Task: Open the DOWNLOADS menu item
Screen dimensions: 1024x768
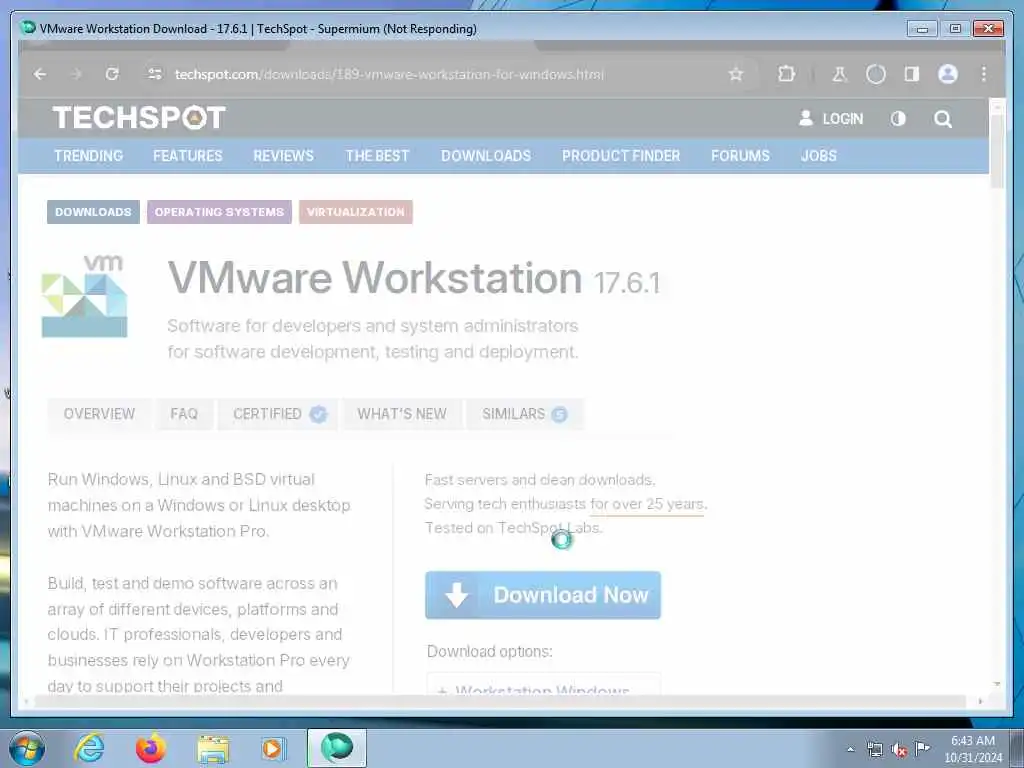Action: click(x=486, y=156)
